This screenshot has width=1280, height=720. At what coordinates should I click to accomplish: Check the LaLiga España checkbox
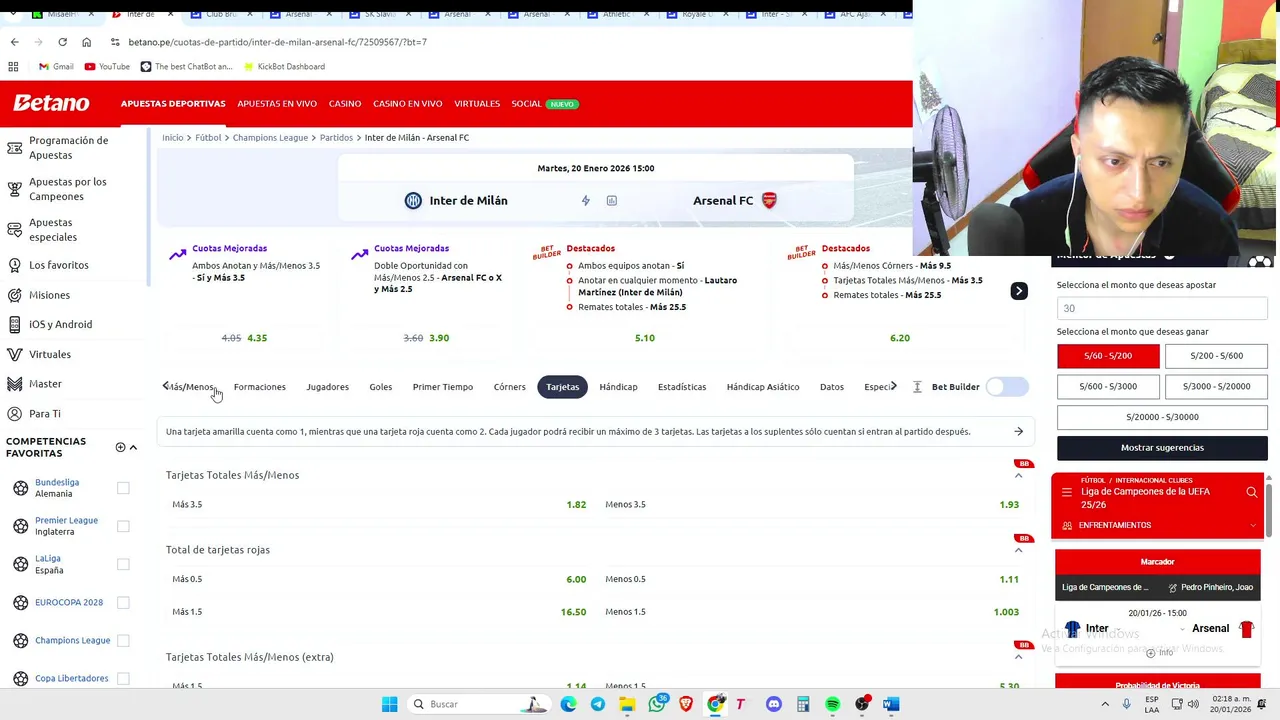point(123,564)
